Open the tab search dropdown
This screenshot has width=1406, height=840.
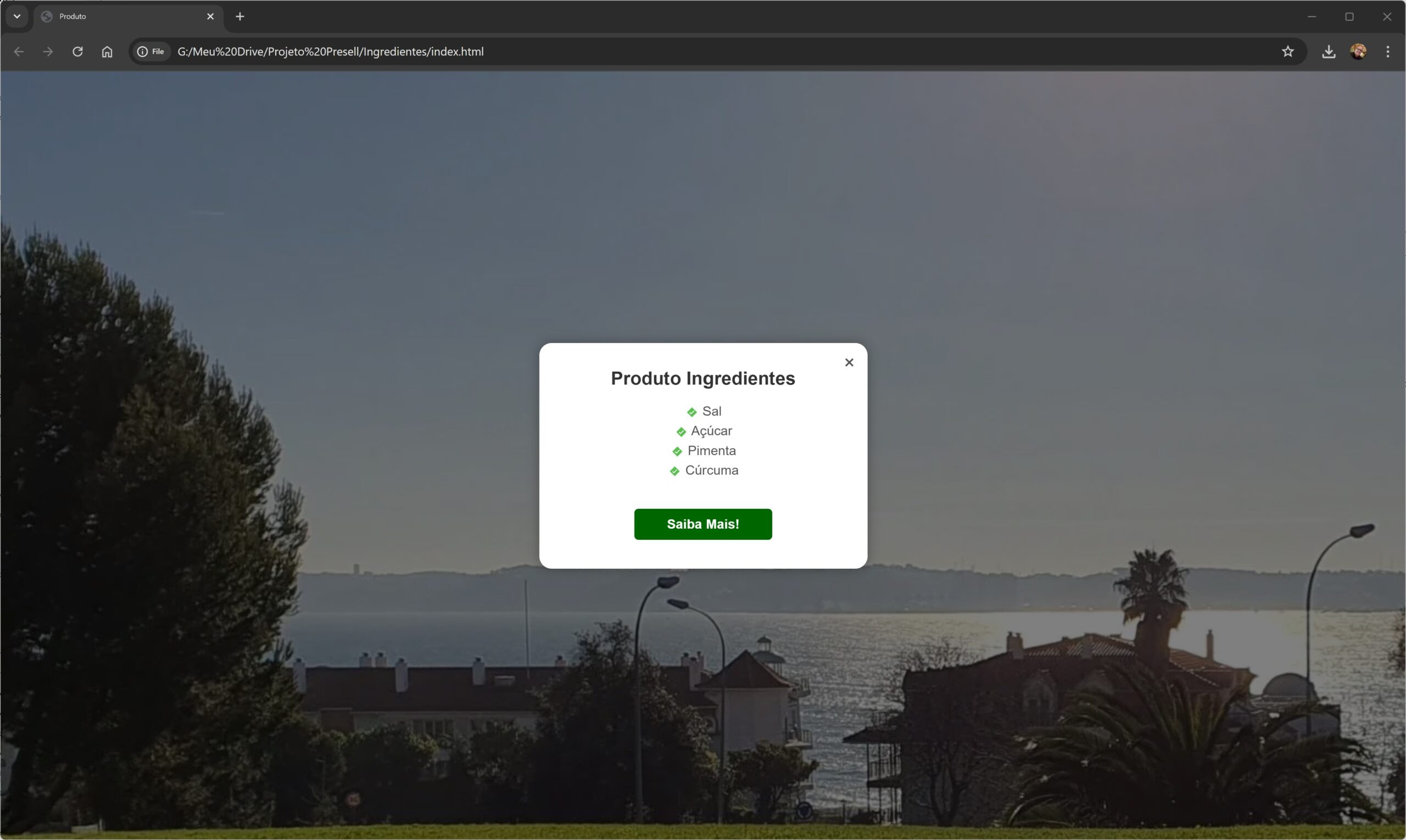(x=17, y=16)
